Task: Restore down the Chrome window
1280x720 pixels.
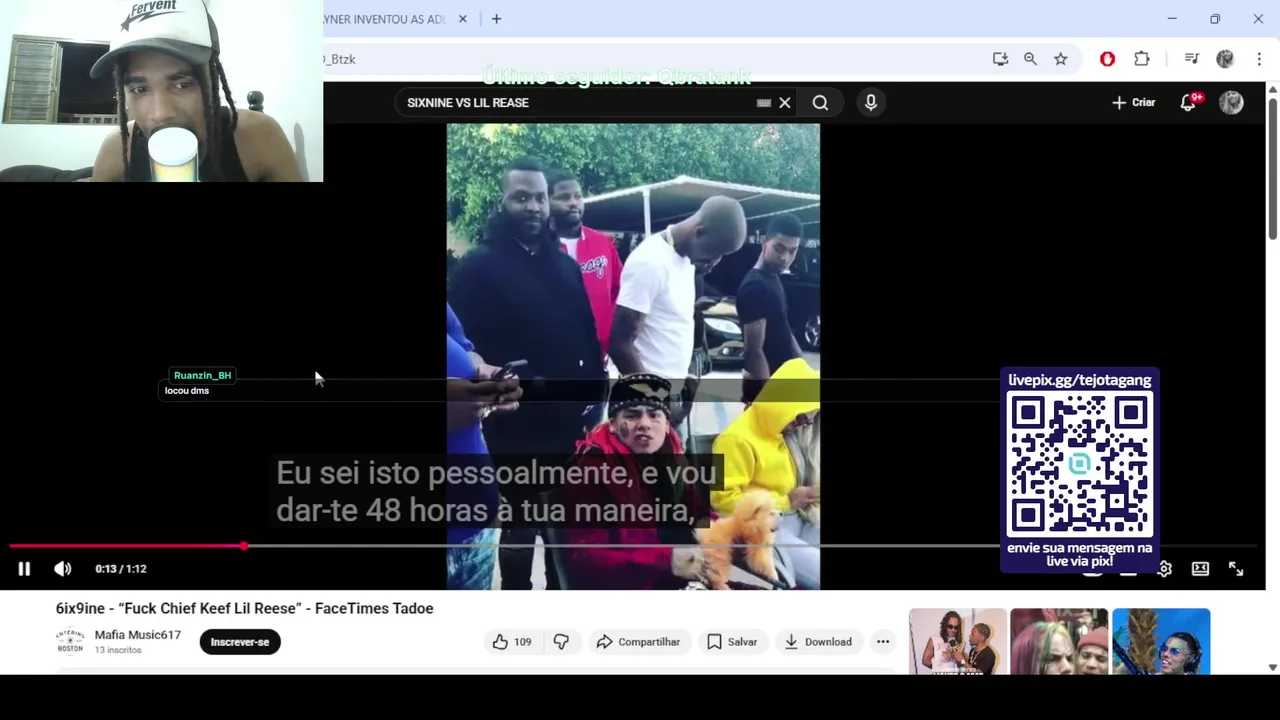Action: pyautogui.click(x=1215, y=19)
